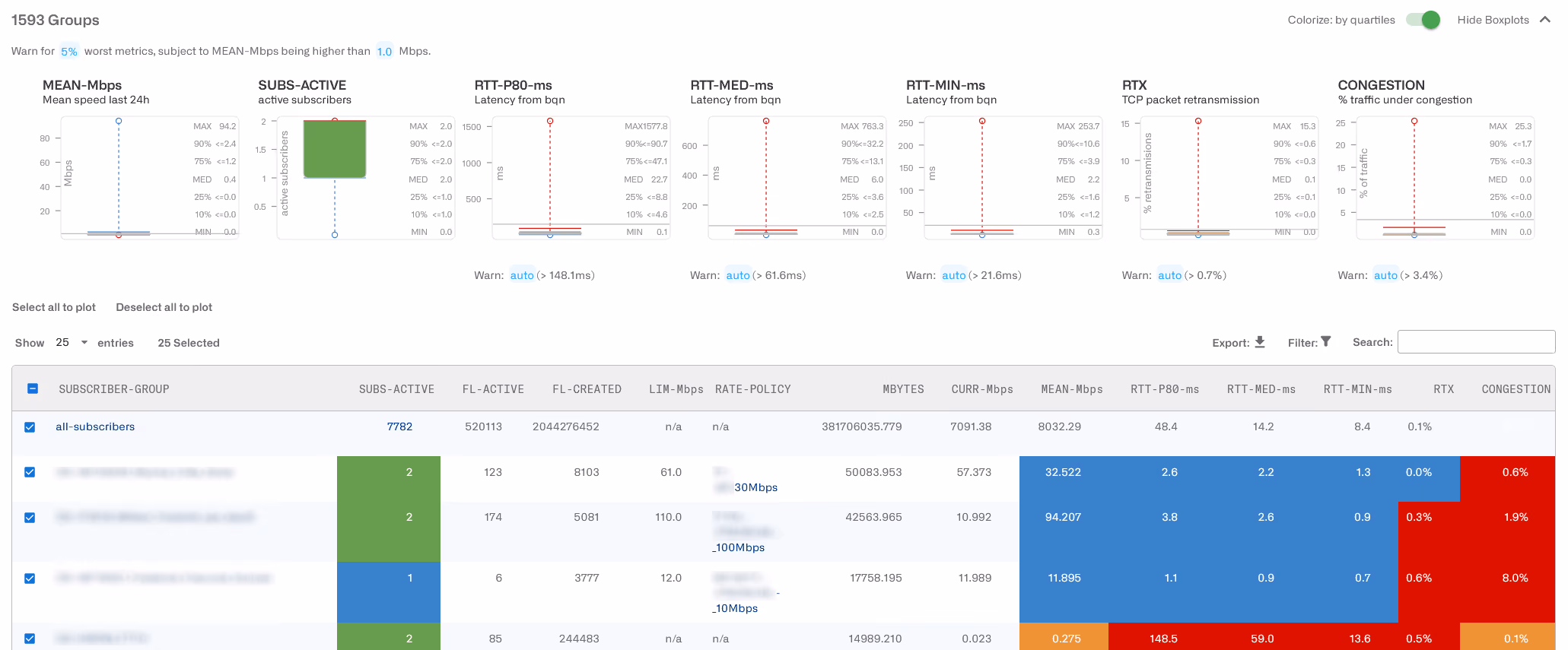Image resolution: width=1568 pixels, height=650 pixels.
Task: Click auto warn link under CONGESTION
Action: tap(1386, 275)
